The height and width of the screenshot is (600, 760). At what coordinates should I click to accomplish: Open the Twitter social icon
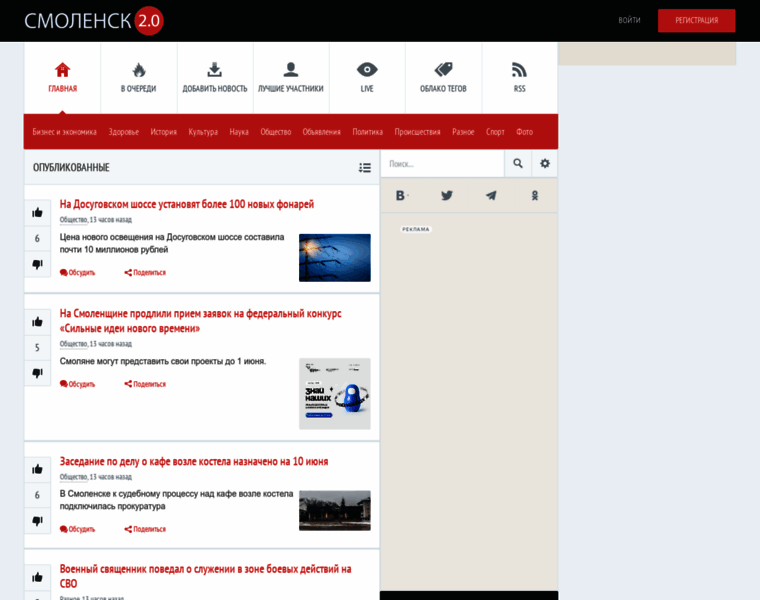click(447, 195)
